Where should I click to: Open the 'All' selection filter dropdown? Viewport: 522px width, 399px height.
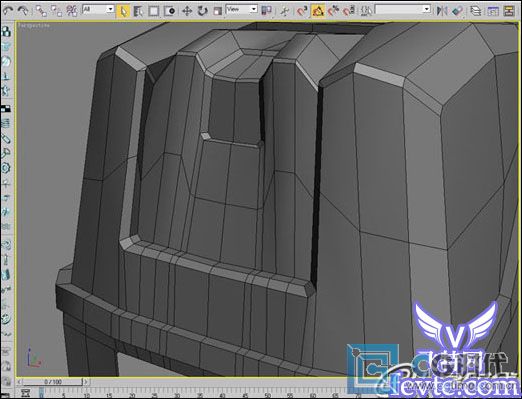pyautogui.click(x=98, y=9)
